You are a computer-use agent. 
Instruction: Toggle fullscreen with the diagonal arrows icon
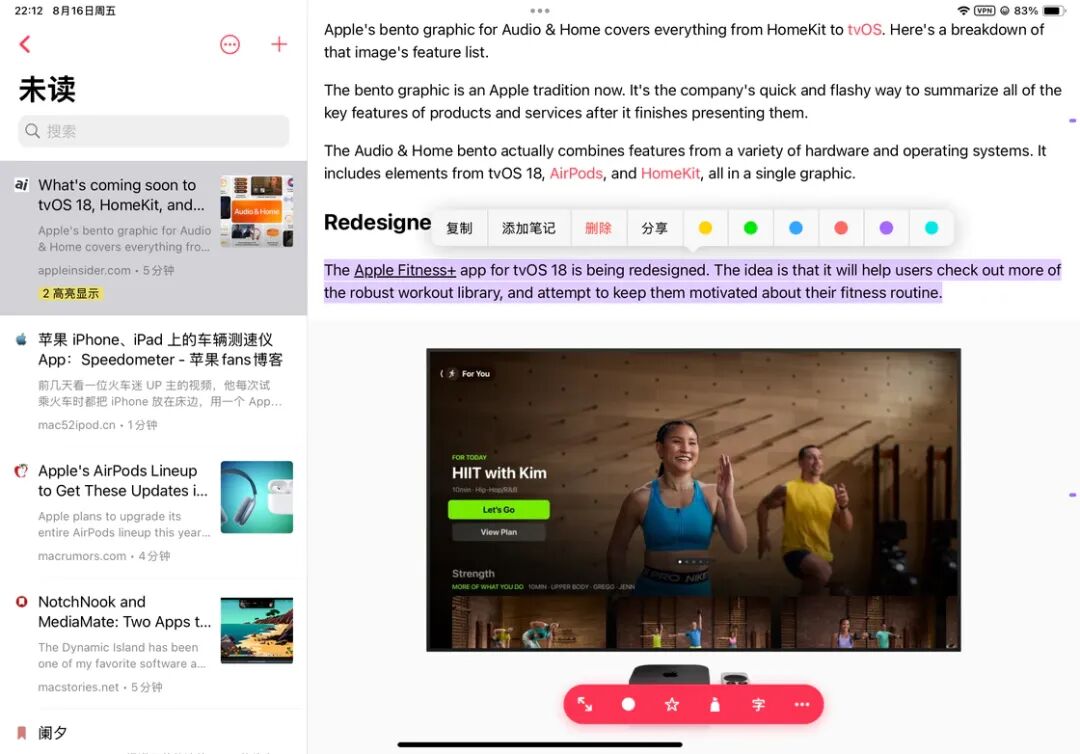pyautogui.click(x=585, y=704)
